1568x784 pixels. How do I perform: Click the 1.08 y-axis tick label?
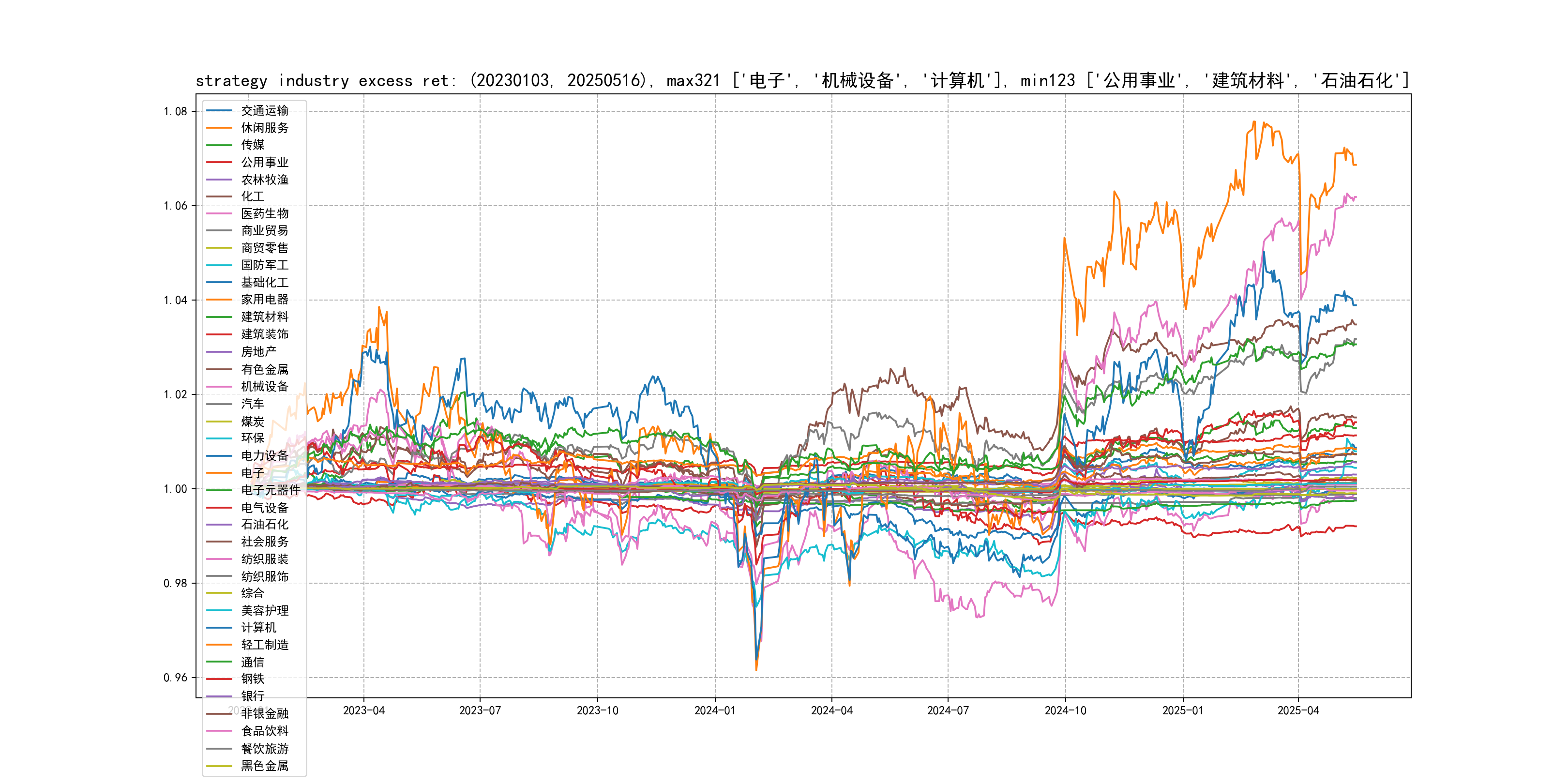175,111
